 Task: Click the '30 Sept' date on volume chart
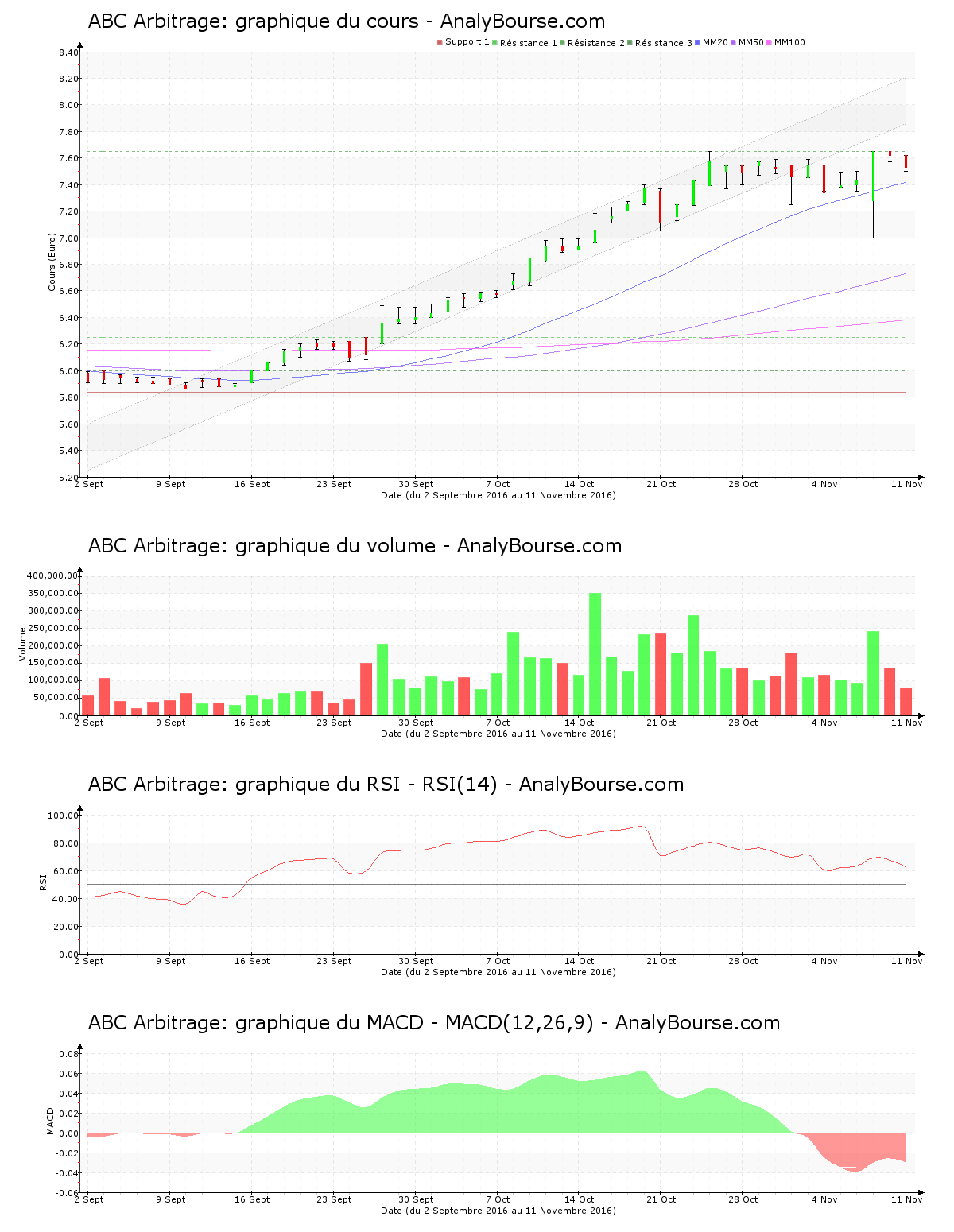(x=416, y=723)
